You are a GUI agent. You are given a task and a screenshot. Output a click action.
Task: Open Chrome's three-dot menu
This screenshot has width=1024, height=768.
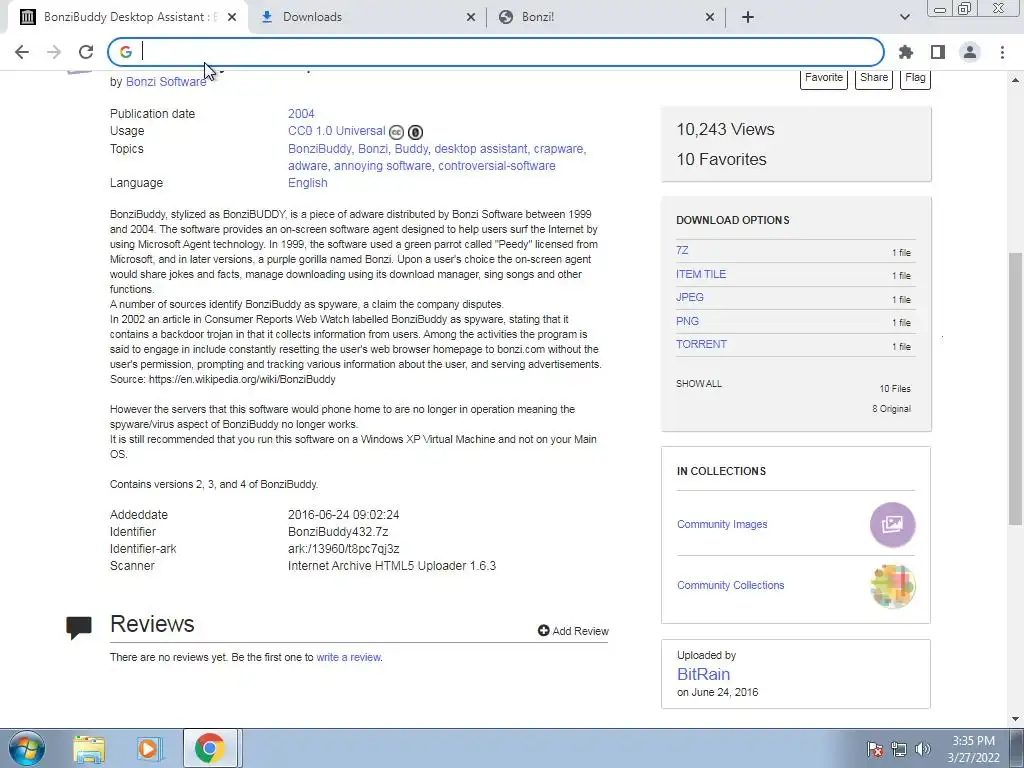click(1002, 52)
